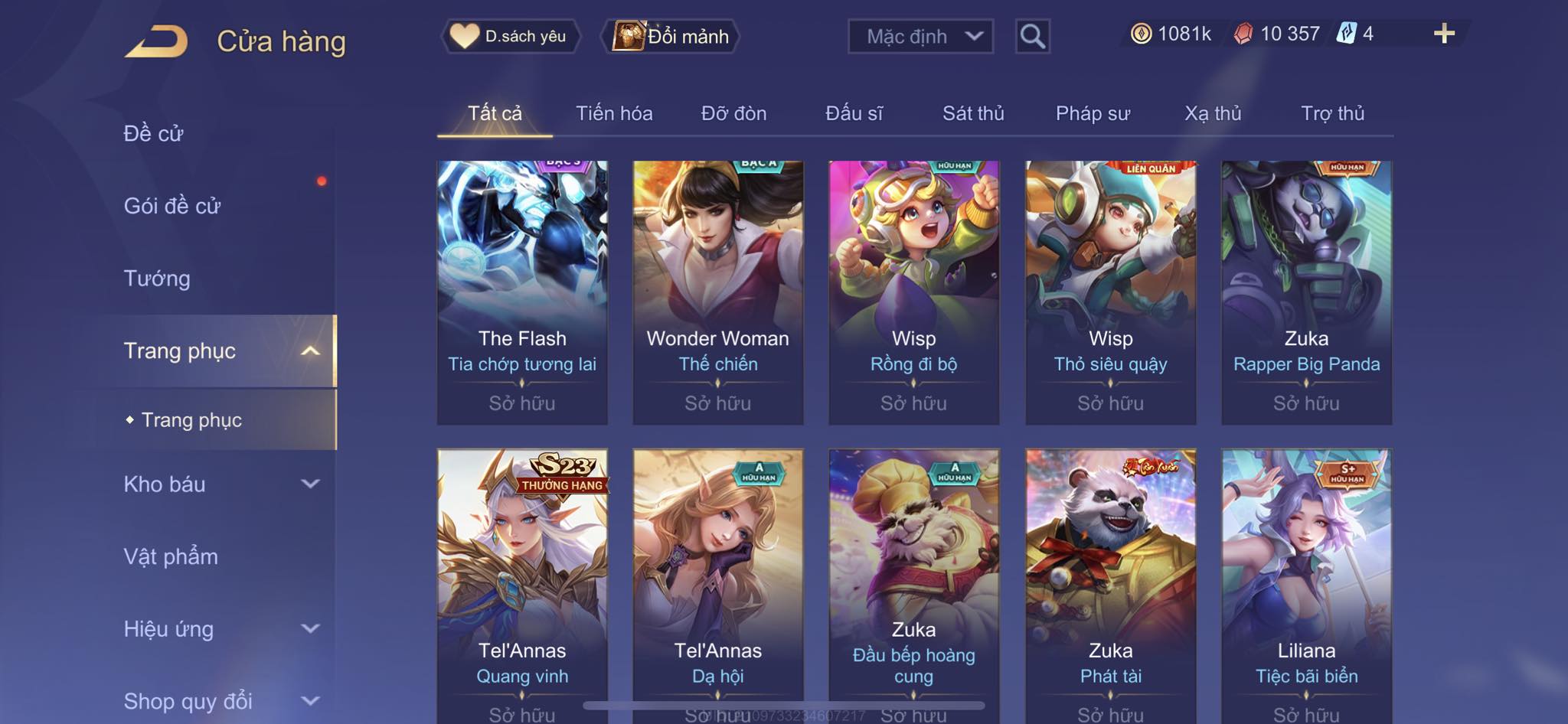Select the Sát thủ tab

point(973,113)
